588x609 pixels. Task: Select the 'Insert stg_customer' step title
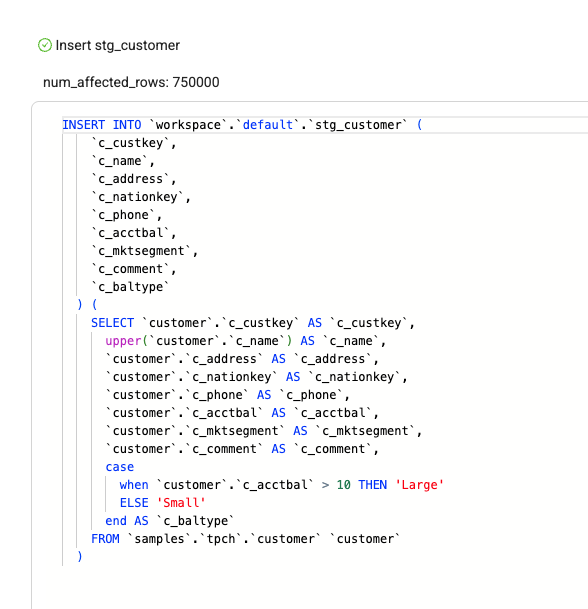118,45
